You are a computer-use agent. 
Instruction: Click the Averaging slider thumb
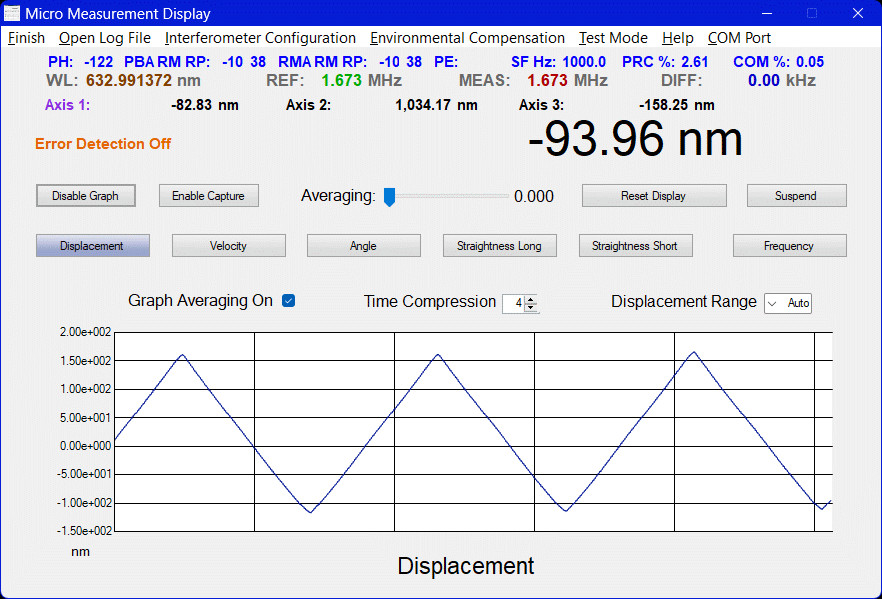pyautogui.click(x=389, y=197)
